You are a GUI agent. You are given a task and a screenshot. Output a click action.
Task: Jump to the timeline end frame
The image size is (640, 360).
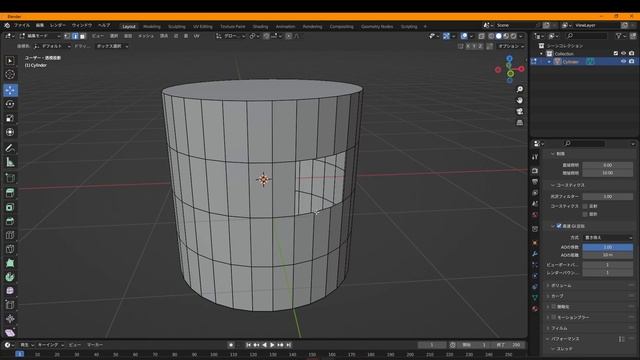pos(289,345)
